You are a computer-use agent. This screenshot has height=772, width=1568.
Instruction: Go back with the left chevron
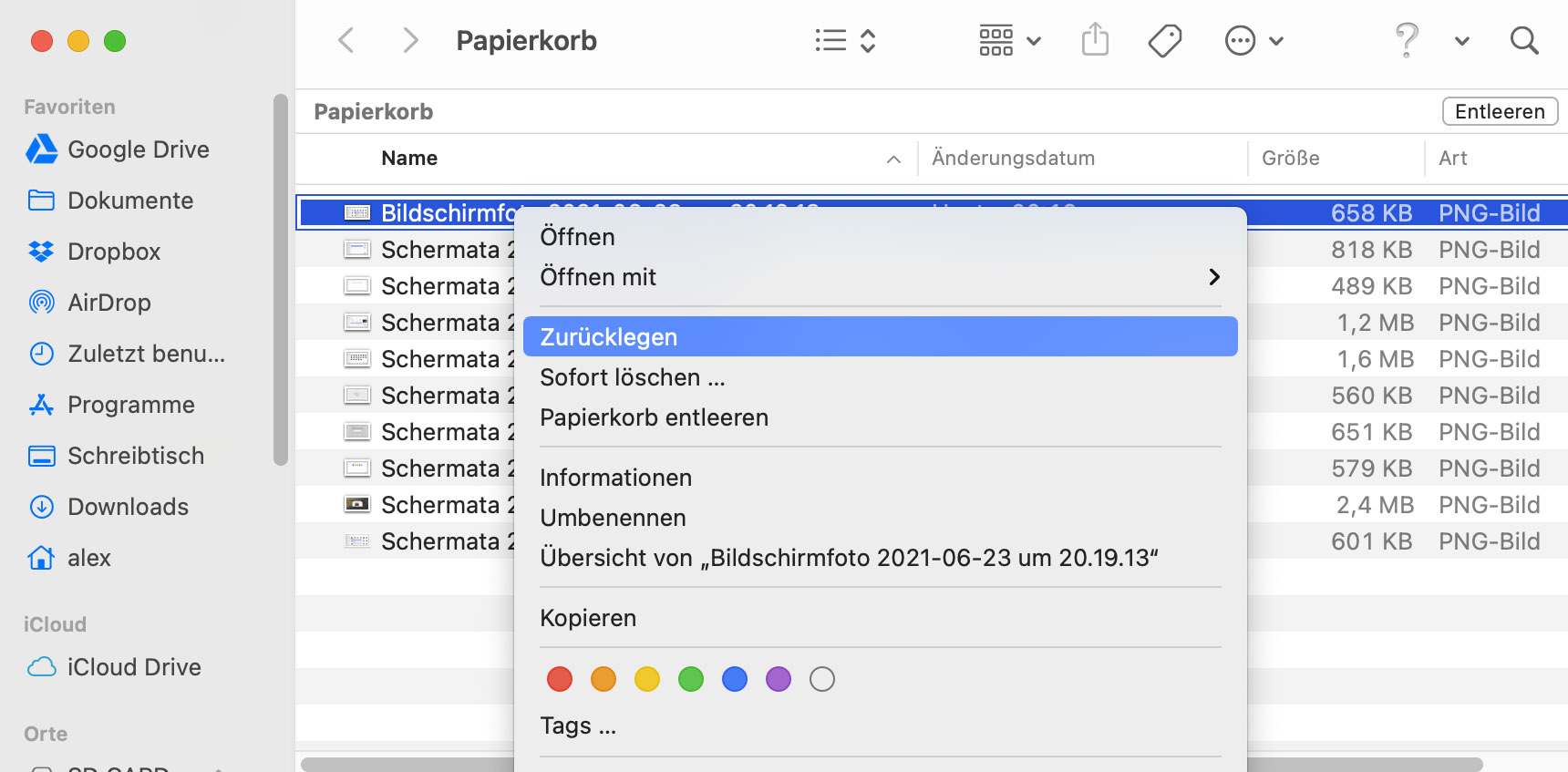[x=346, y=40]
